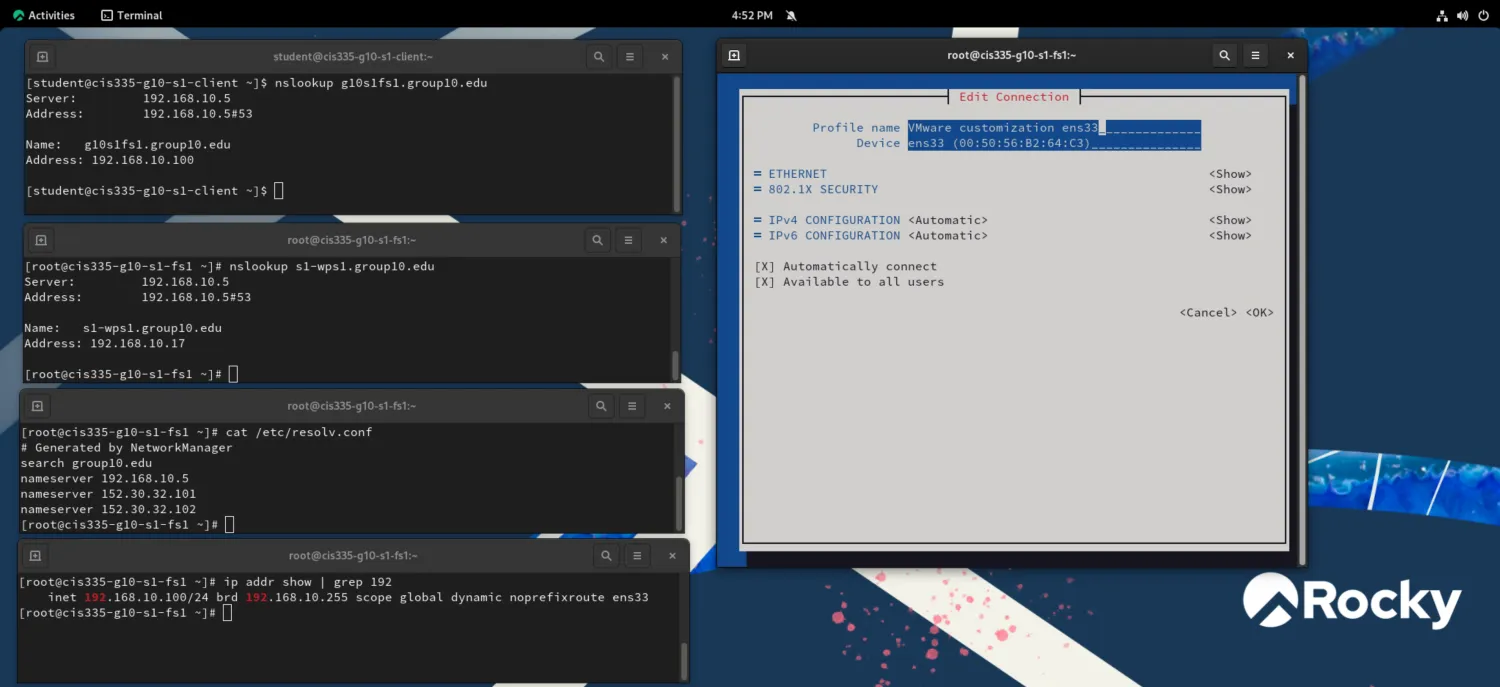Show the ETHERNET section
The image size is (1500, 687).
[x=1230, y=174]
